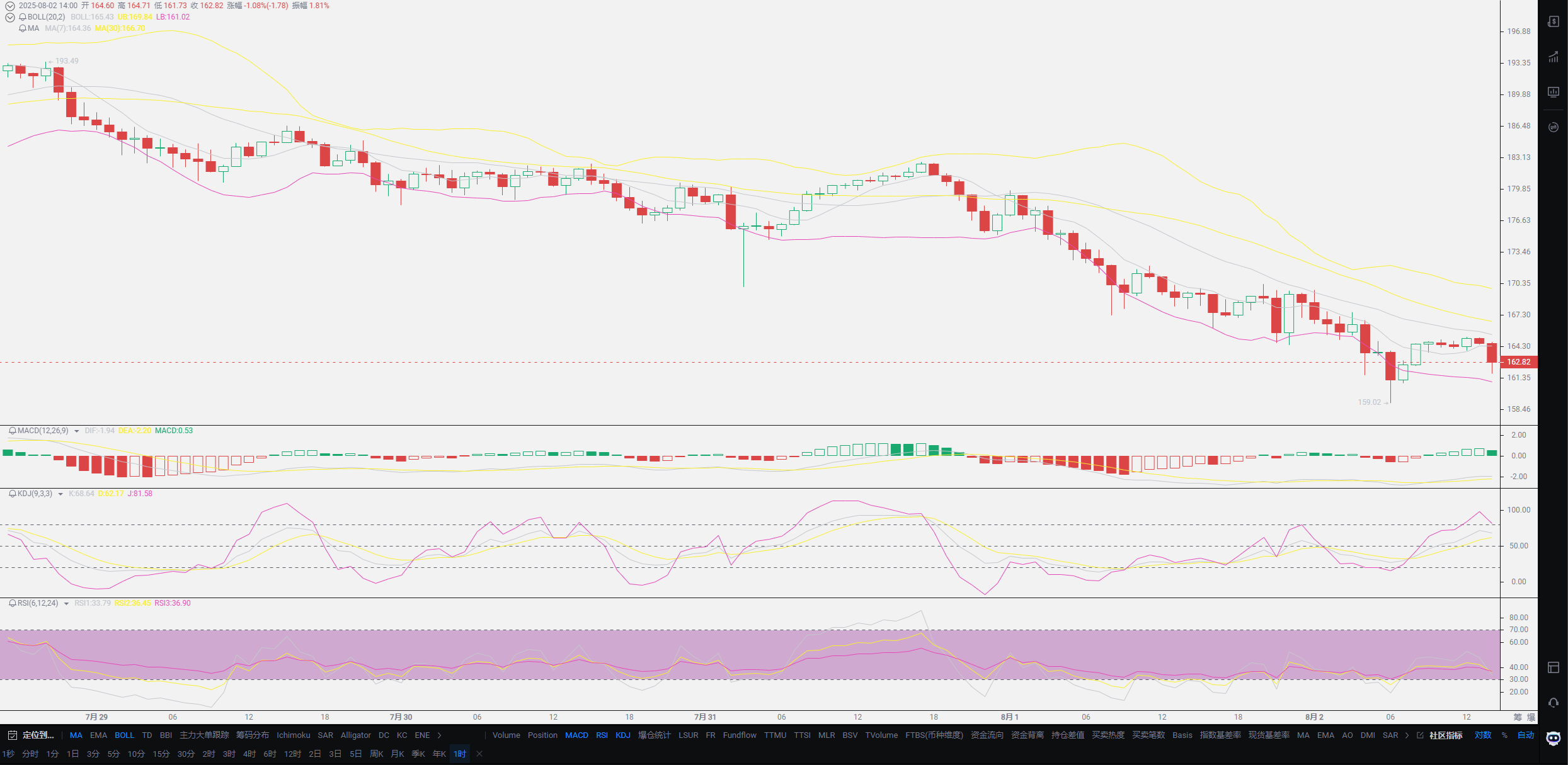1568x765 pixels.
Task: Switch price axis to % mode
Action: coord(1504,735)
